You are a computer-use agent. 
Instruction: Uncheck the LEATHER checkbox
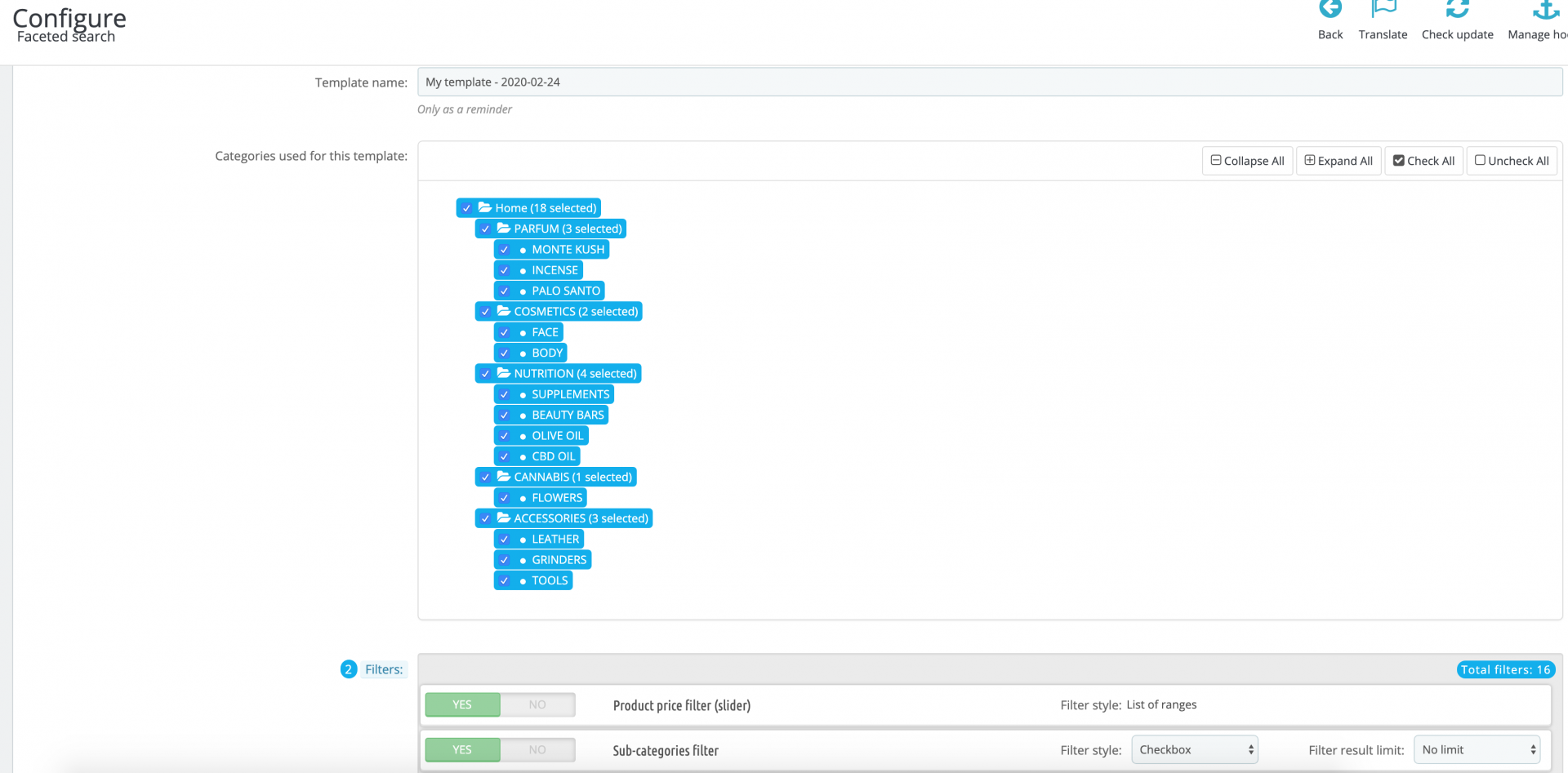point(504,540)
